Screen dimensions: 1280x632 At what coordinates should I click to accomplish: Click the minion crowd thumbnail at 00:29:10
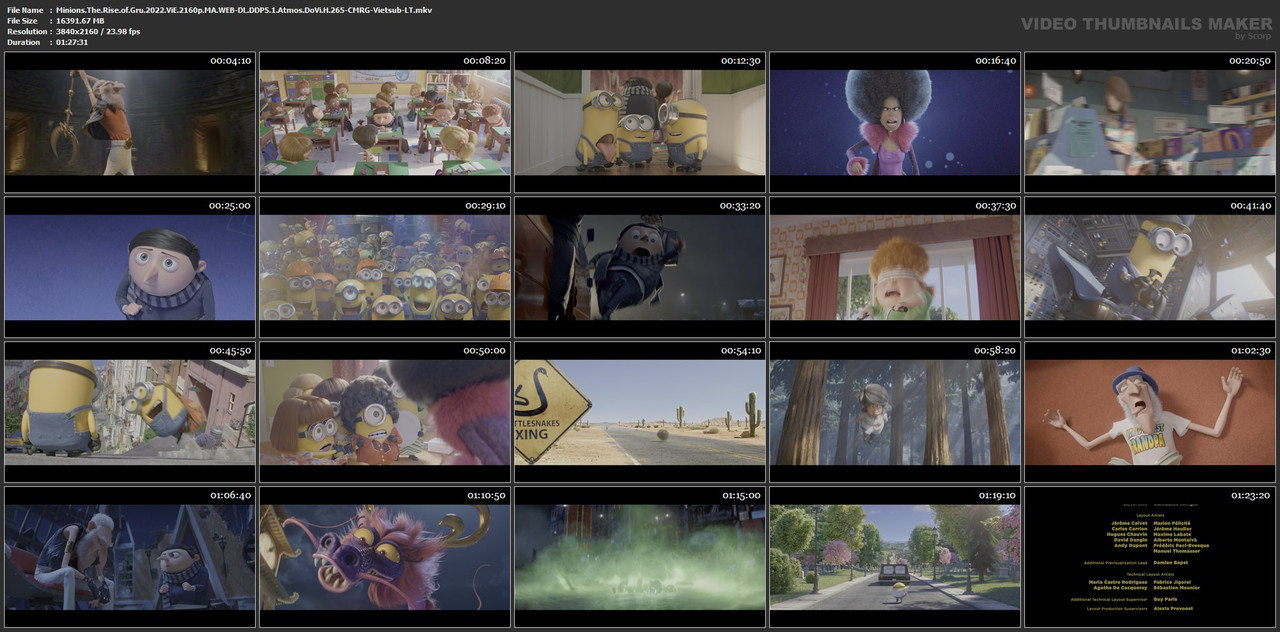pos(385,267)
